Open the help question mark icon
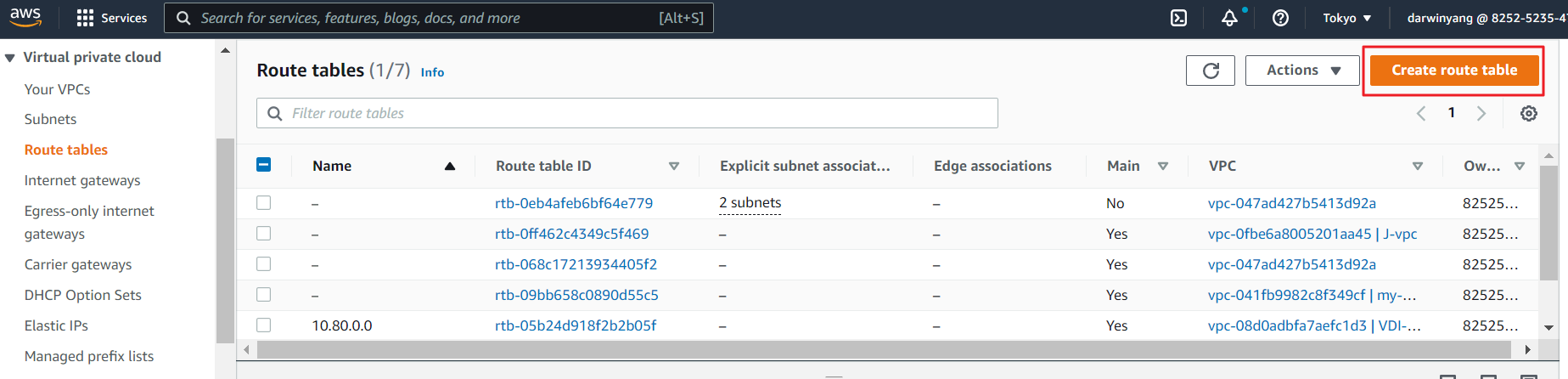 pyautogui.click(x=1280, y=18)
